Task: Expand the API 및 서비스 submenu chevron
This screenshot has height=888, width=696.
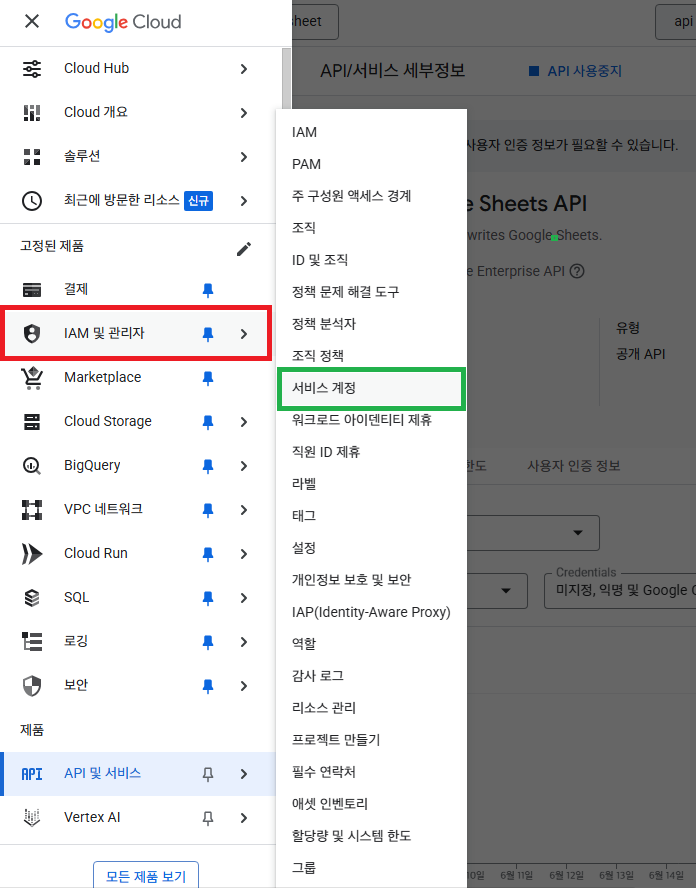Action: (x=244, y=774)
